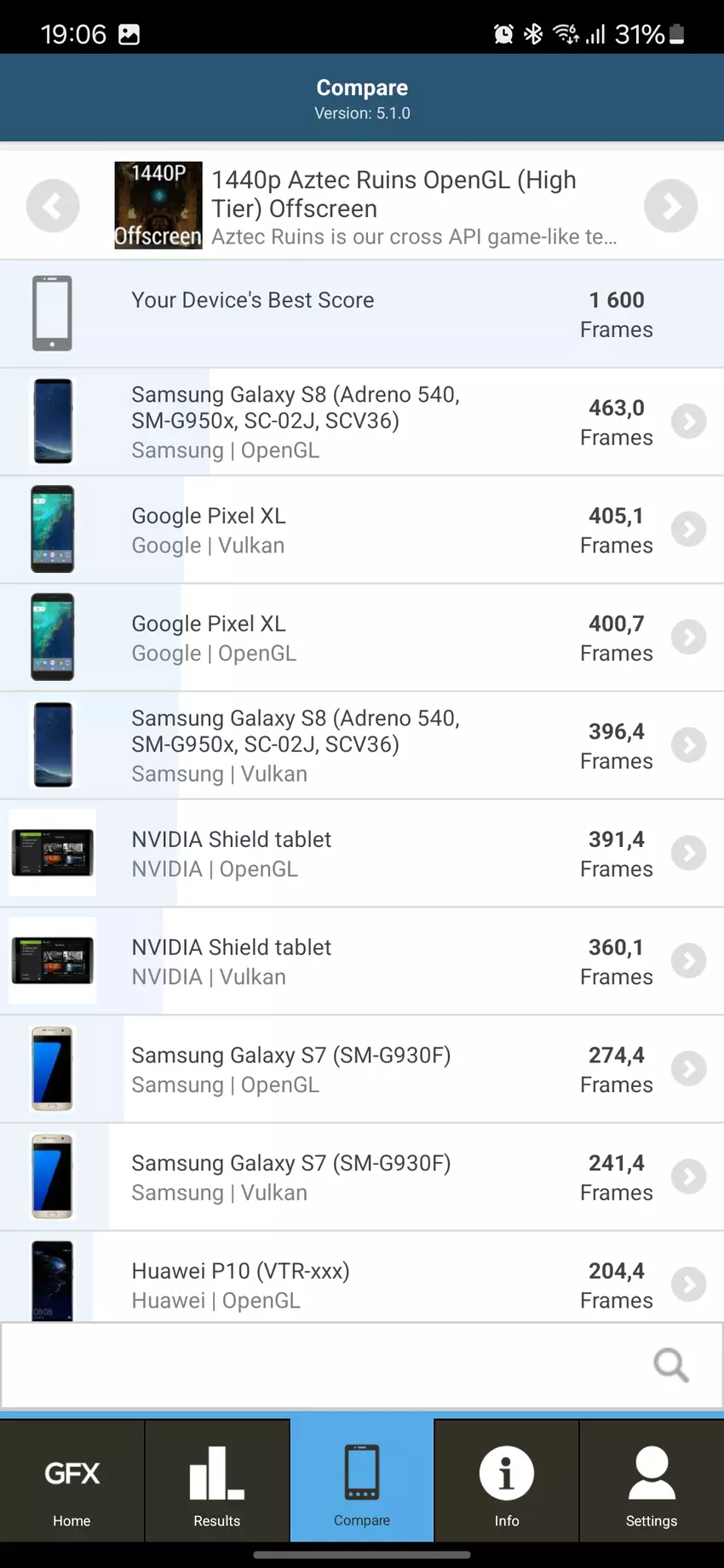724x1568 pixels.
Task: Tap the alarm icon in status bar
Action: 503,34
